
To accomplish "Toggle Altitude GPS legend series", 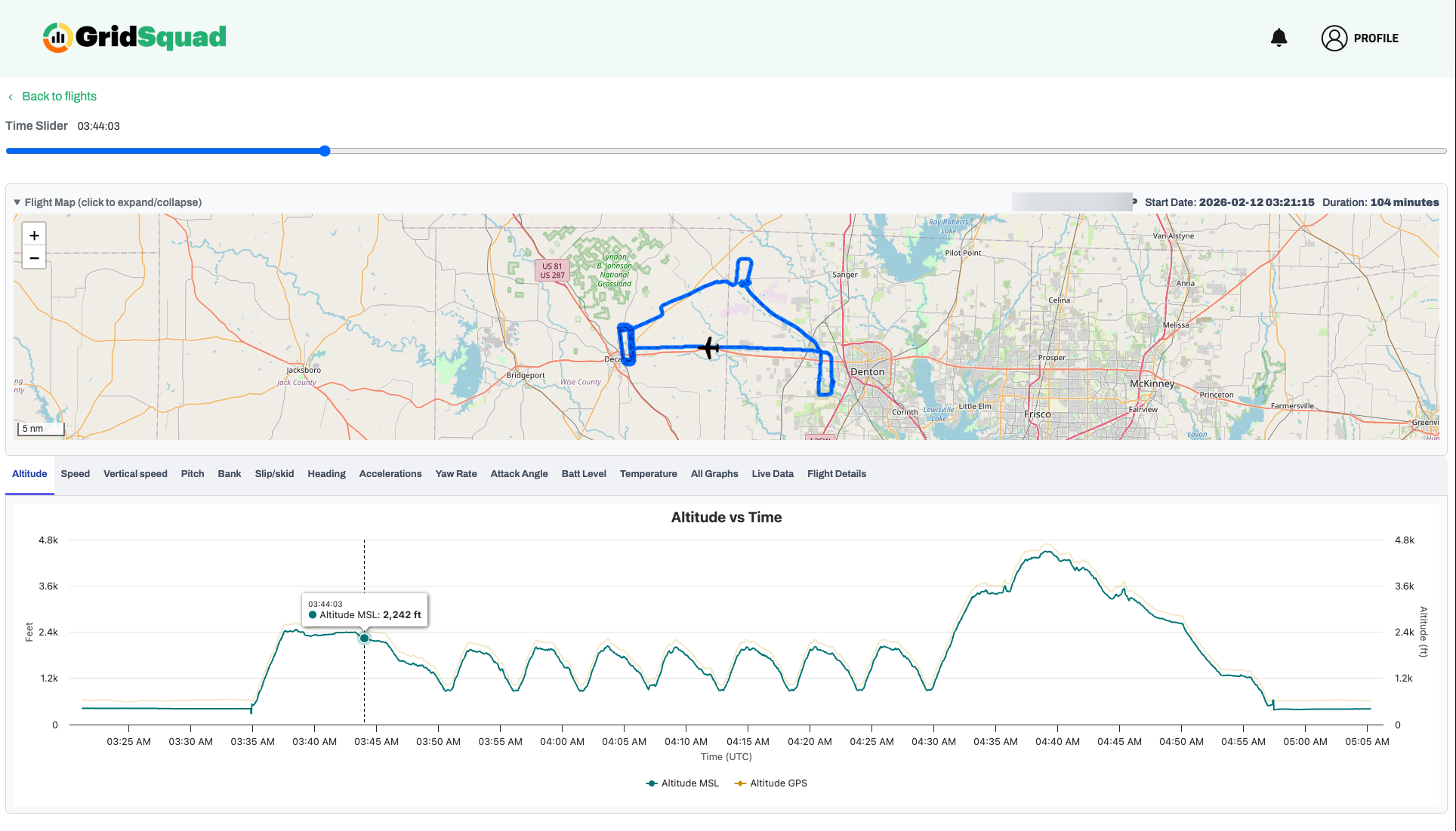I will pyautogui.click(x=771, y=783).
